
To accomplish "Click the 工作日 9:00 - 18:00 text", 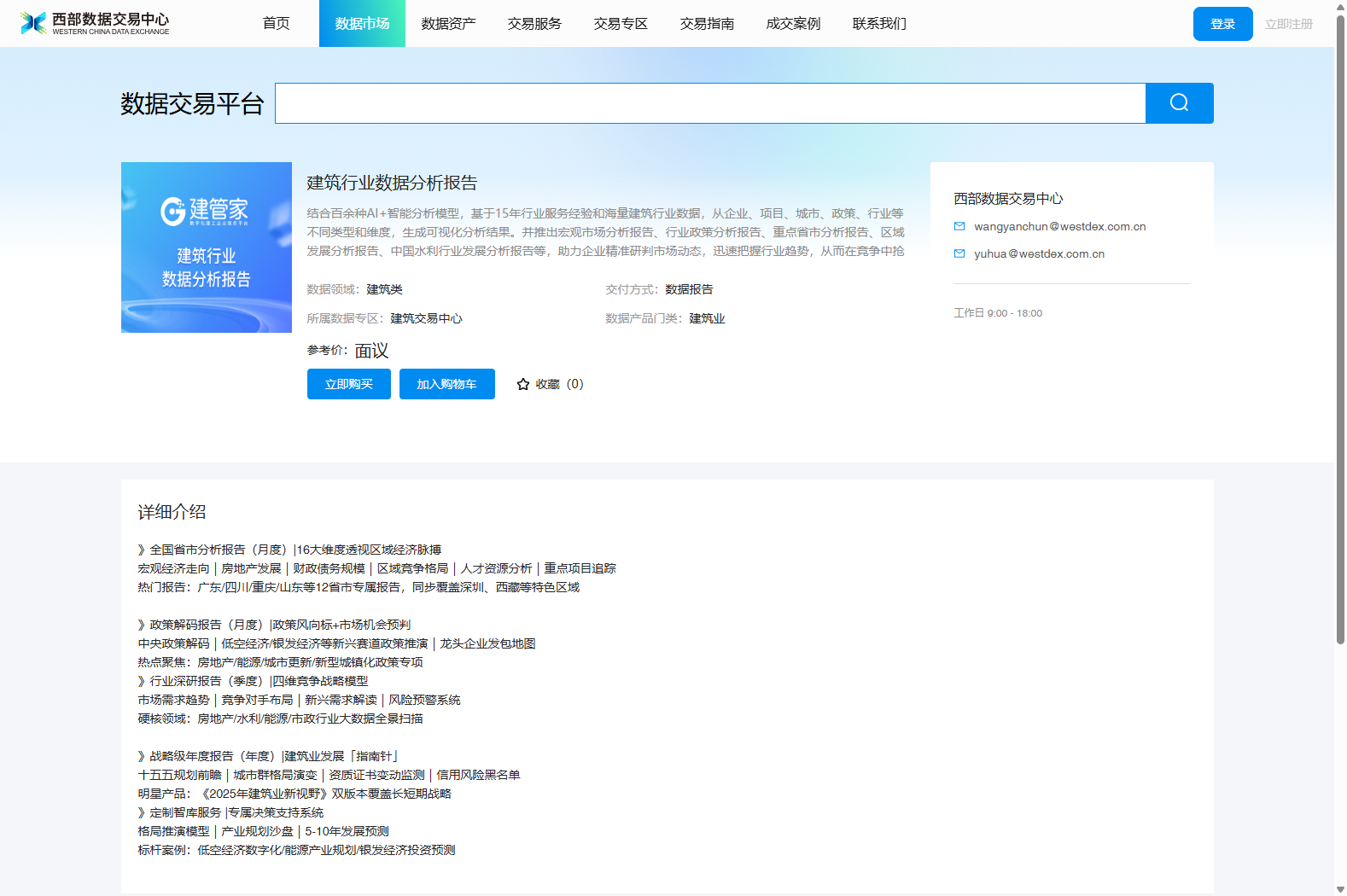I will (998, 313).
